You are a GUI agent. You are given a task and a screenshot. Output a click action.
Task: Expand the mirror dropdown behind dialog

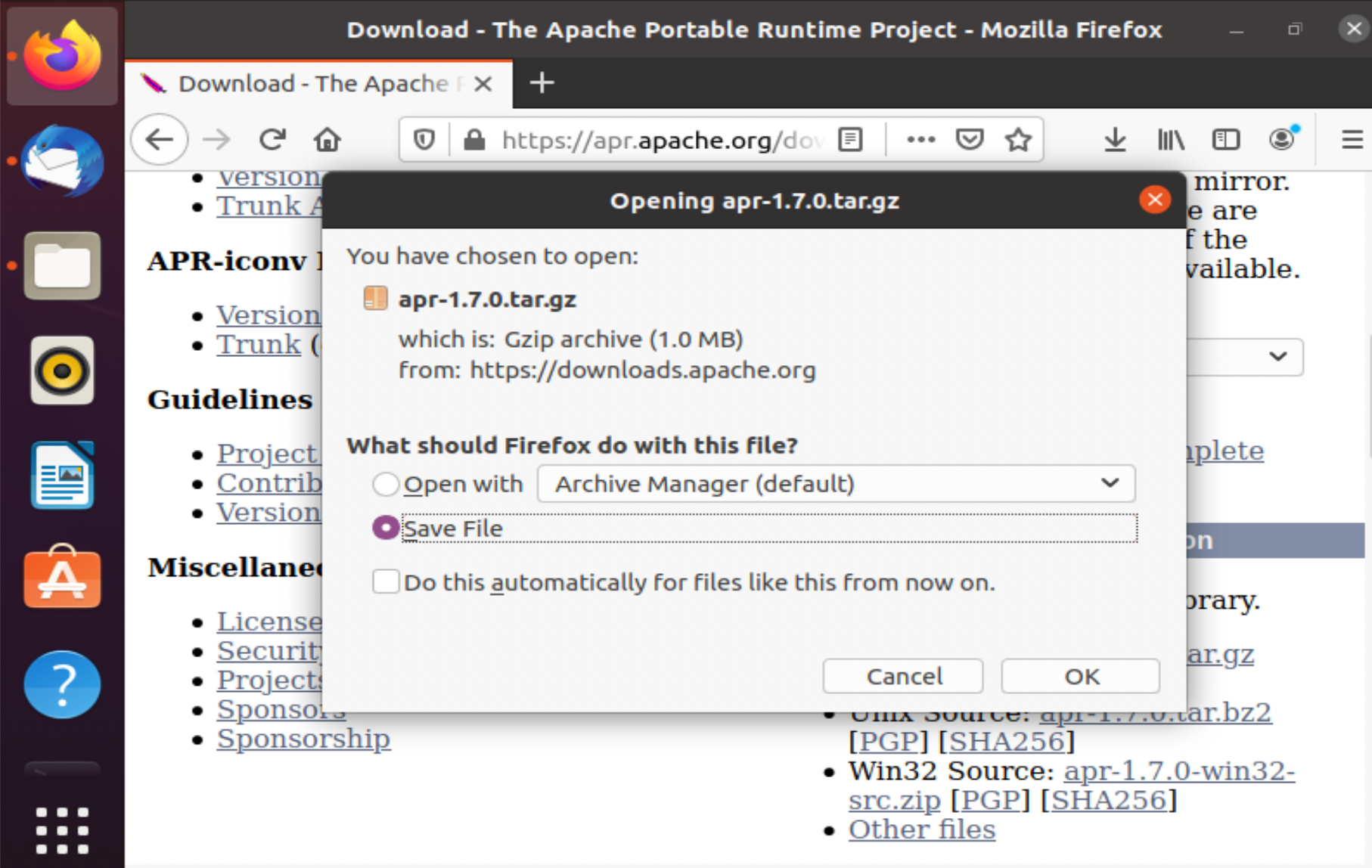click(1243, 357)
